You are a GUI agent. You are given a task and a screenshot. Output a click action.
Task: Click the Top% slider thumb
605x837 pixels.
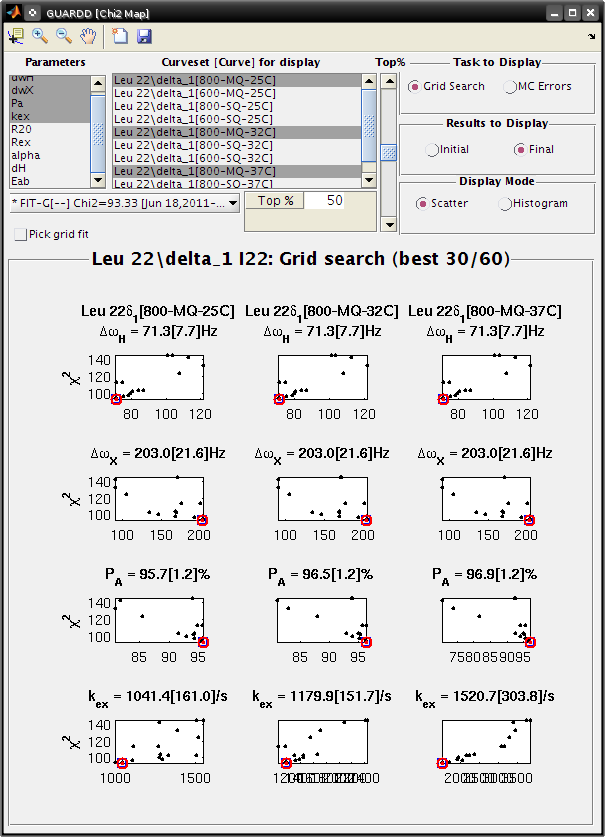pyautogui.click(x=389, y=152)
